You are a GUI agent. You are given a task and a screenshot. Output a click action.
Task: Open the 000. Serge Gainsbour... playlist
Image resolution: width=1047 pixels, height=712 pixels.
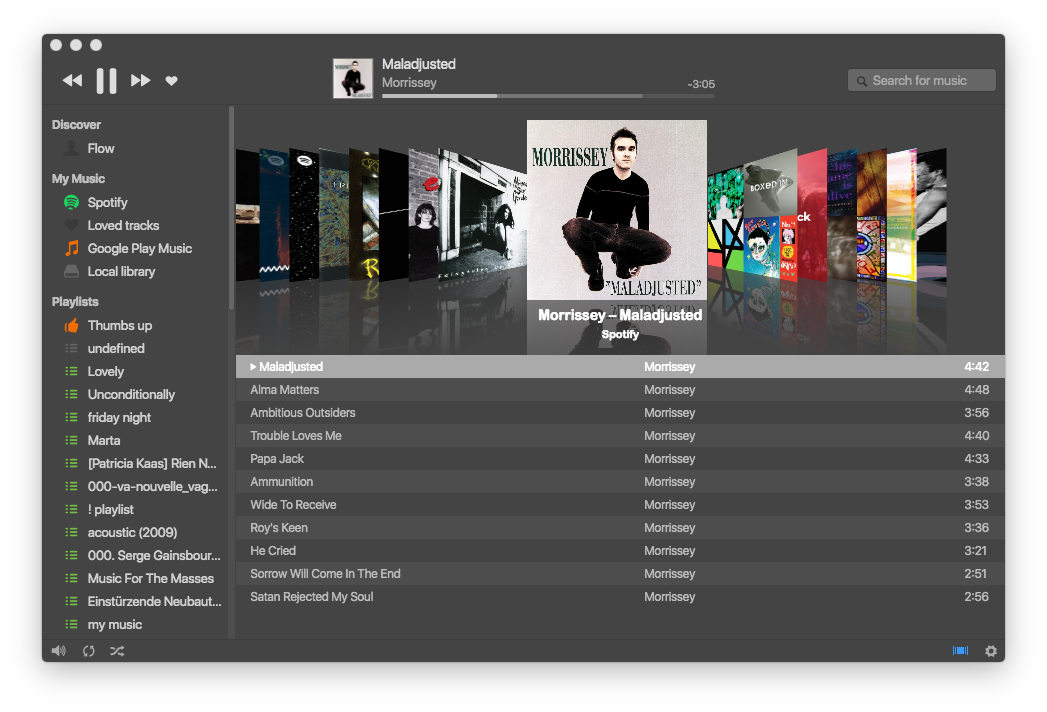[x=154, y=556]
